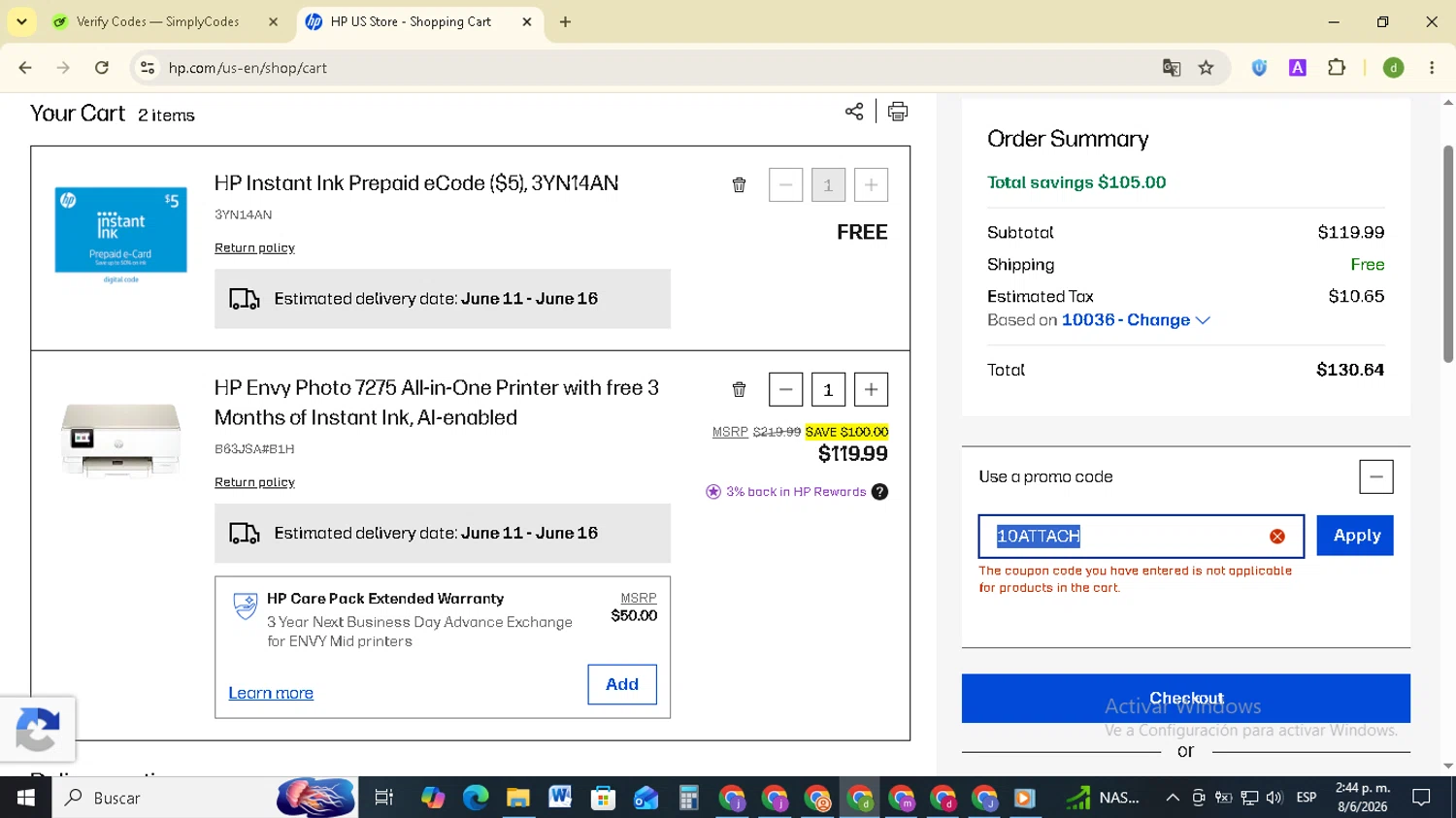Open the Extensions puzzle menu
This screenshot has width=1456, height=818.
tap(1337, 67)
